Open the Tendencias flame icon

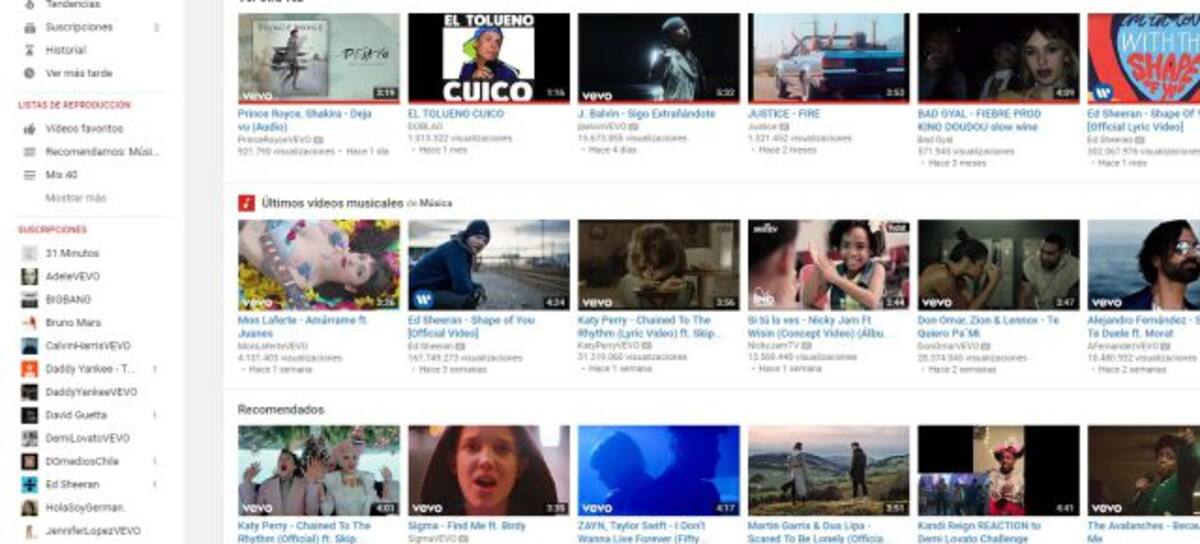point(29,5)
